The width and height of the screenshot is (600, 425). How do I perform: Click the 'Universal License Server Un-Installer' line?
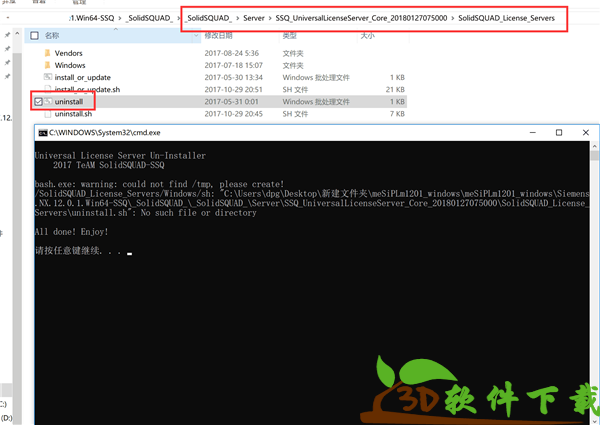click(120, 156)
